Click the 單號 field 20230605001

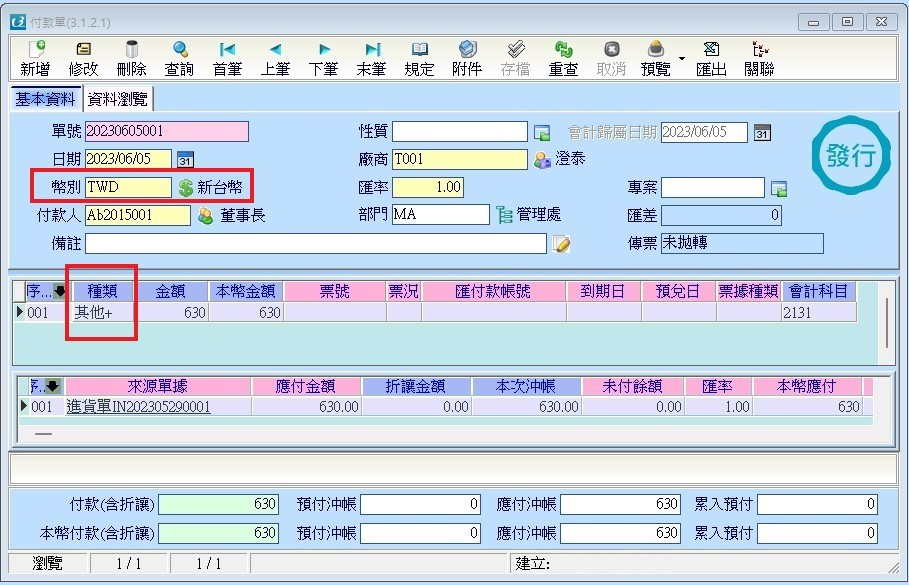[167, 131]
